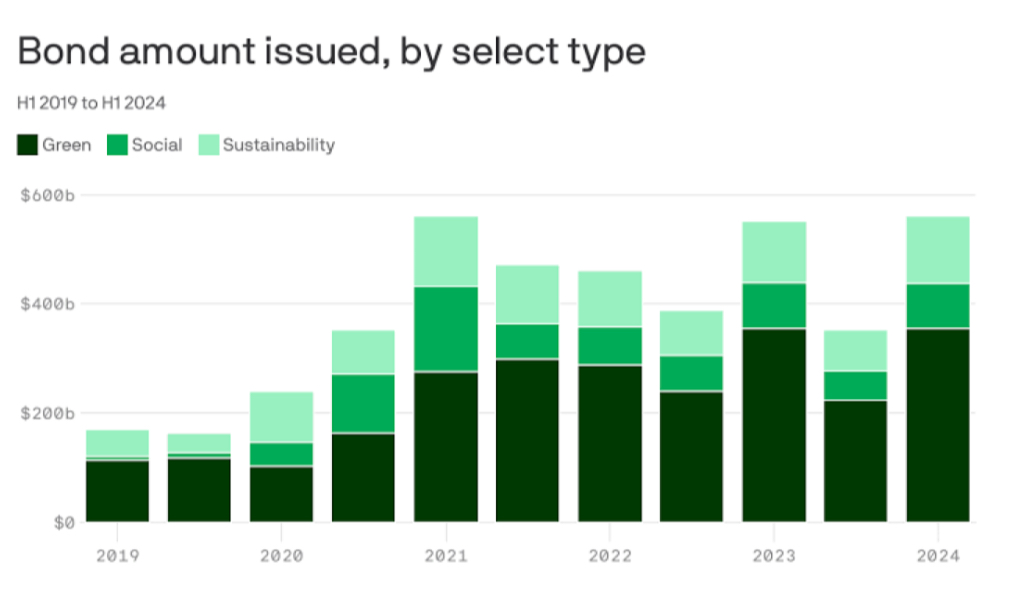Click the Sustainability segment of the H1 2024 bar
The height and width of the screenshot is (593, 1014).
coord(937,250)
